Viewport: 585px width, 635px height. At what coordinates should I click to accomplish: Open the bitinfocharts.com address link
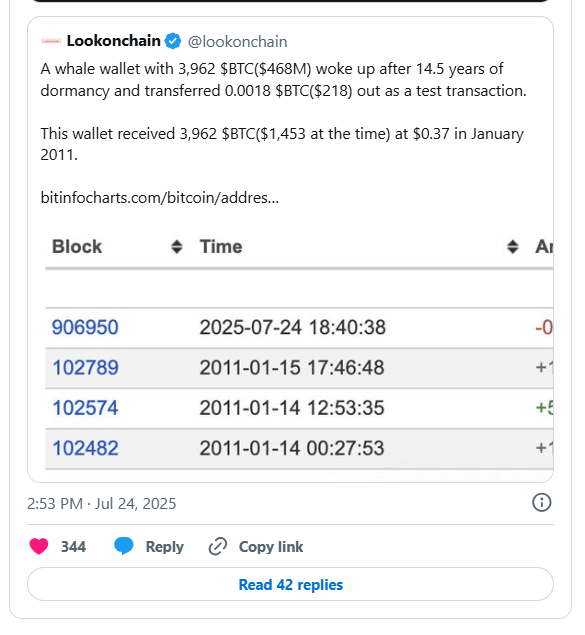pyautogui.click(x=160, y=198)
